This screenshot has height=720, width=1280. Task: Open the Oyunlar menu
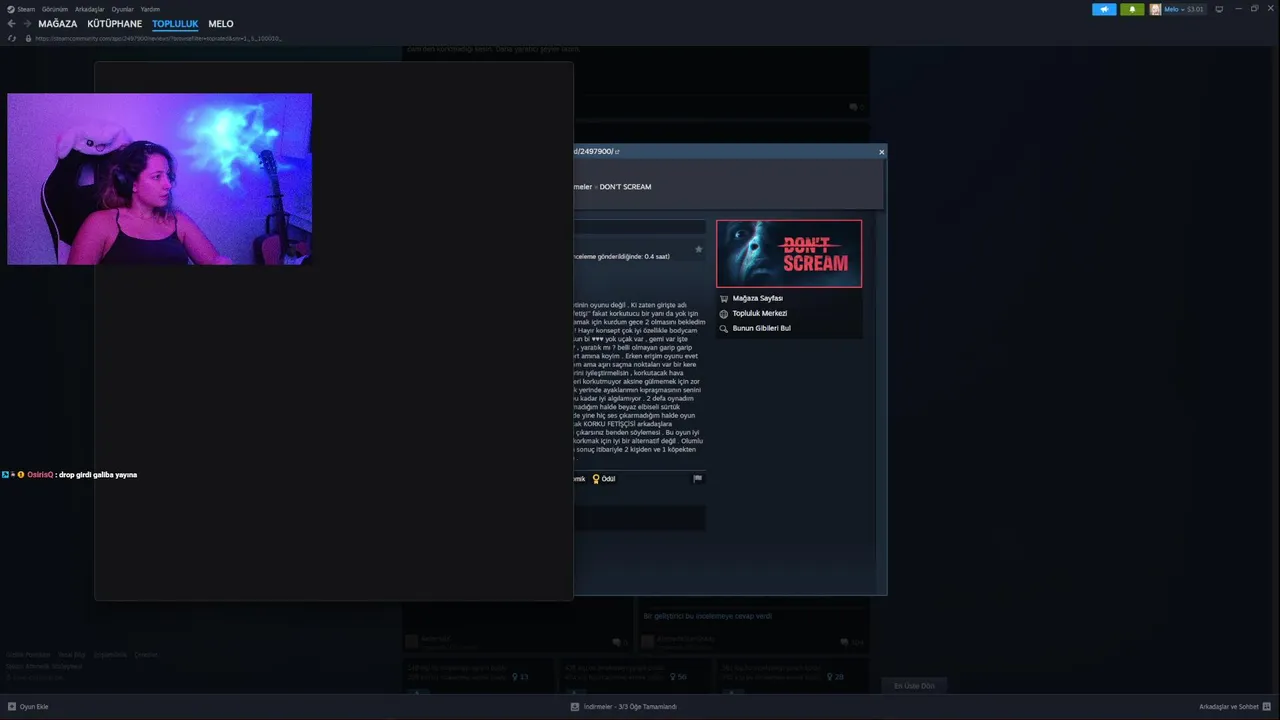pyautogui.click(x=122, y=9)
